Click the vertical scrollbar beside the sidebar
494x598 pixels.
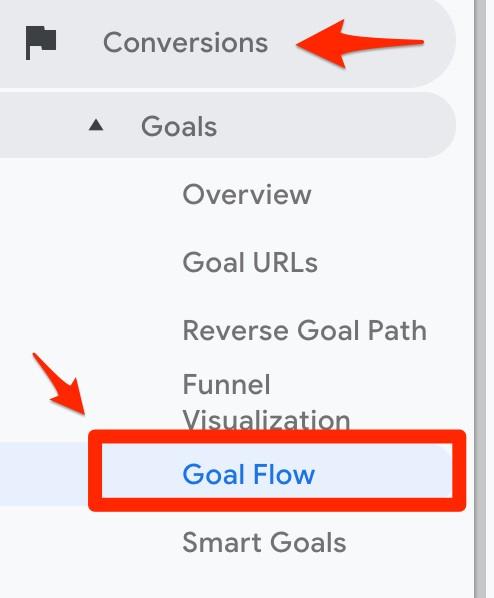click(480, 299)
